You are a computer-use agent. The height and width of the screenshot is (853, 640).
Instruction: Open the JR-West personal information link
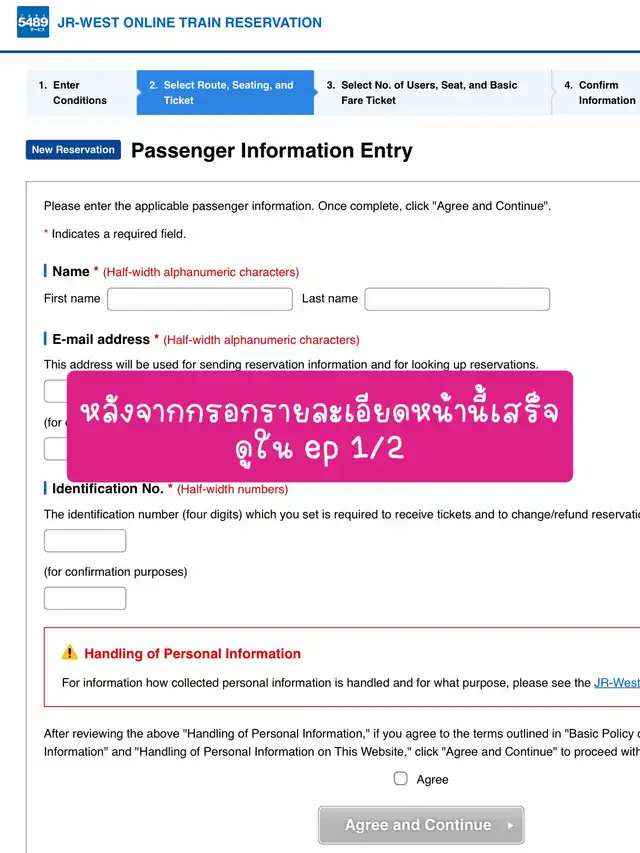(x=617, y=683)
